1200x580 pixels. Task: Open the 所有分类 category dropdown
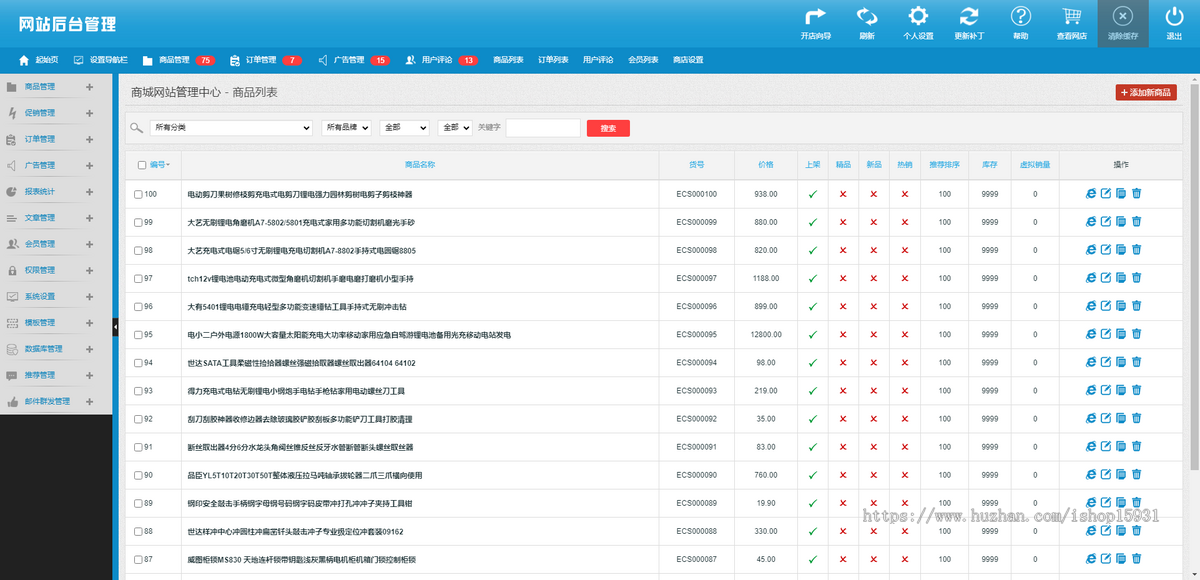coord(231,128)
